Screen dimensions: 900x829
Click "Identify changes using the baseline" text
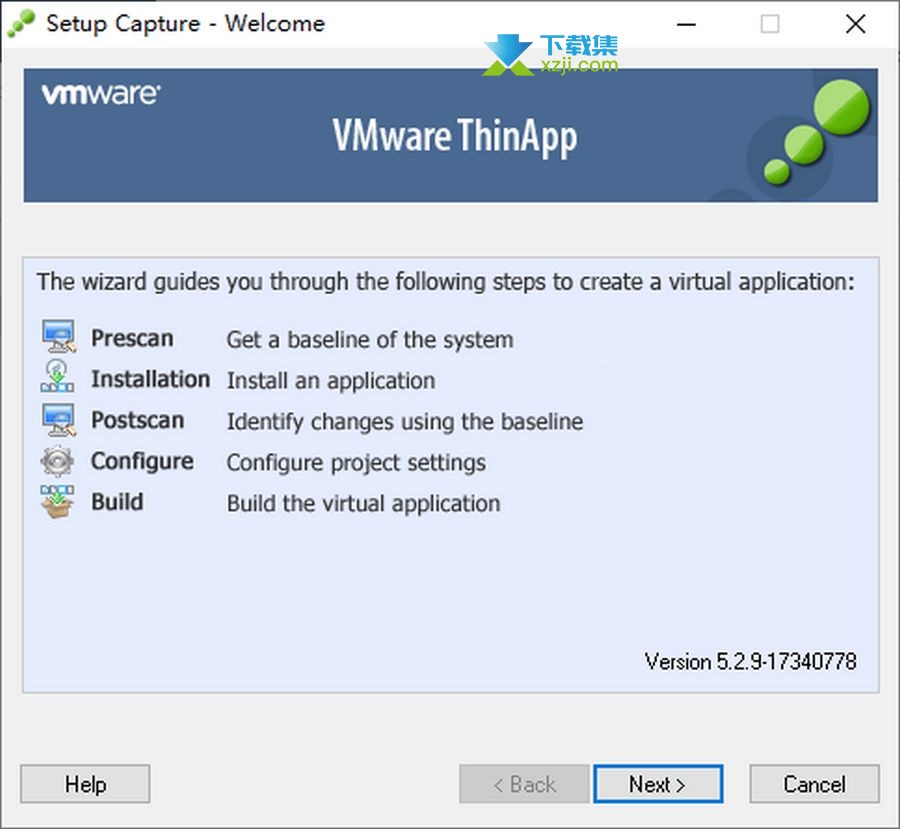[405, 421]
